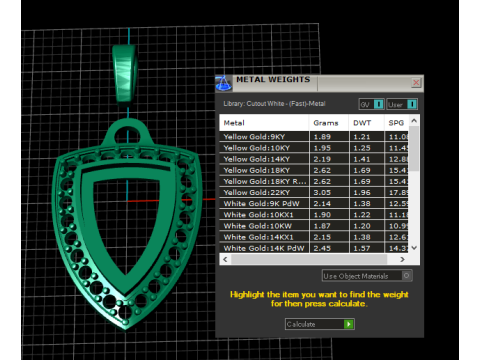
Task: Select the White Gold:9K PdW row
Action: (314, 204)
